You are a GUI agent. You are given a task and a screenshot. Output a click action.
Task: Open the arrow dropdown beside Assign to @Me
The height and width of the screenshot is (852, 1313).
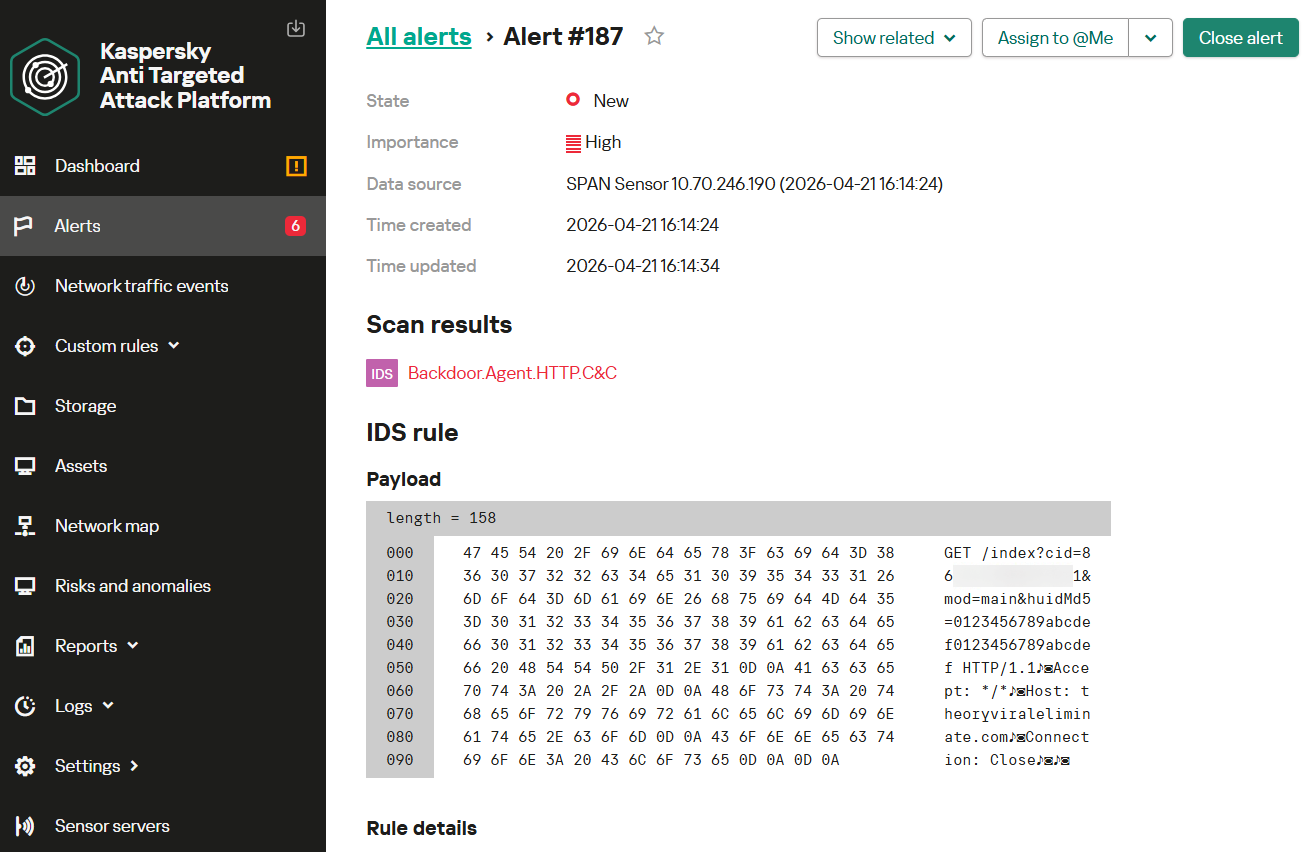(1150, 38)
